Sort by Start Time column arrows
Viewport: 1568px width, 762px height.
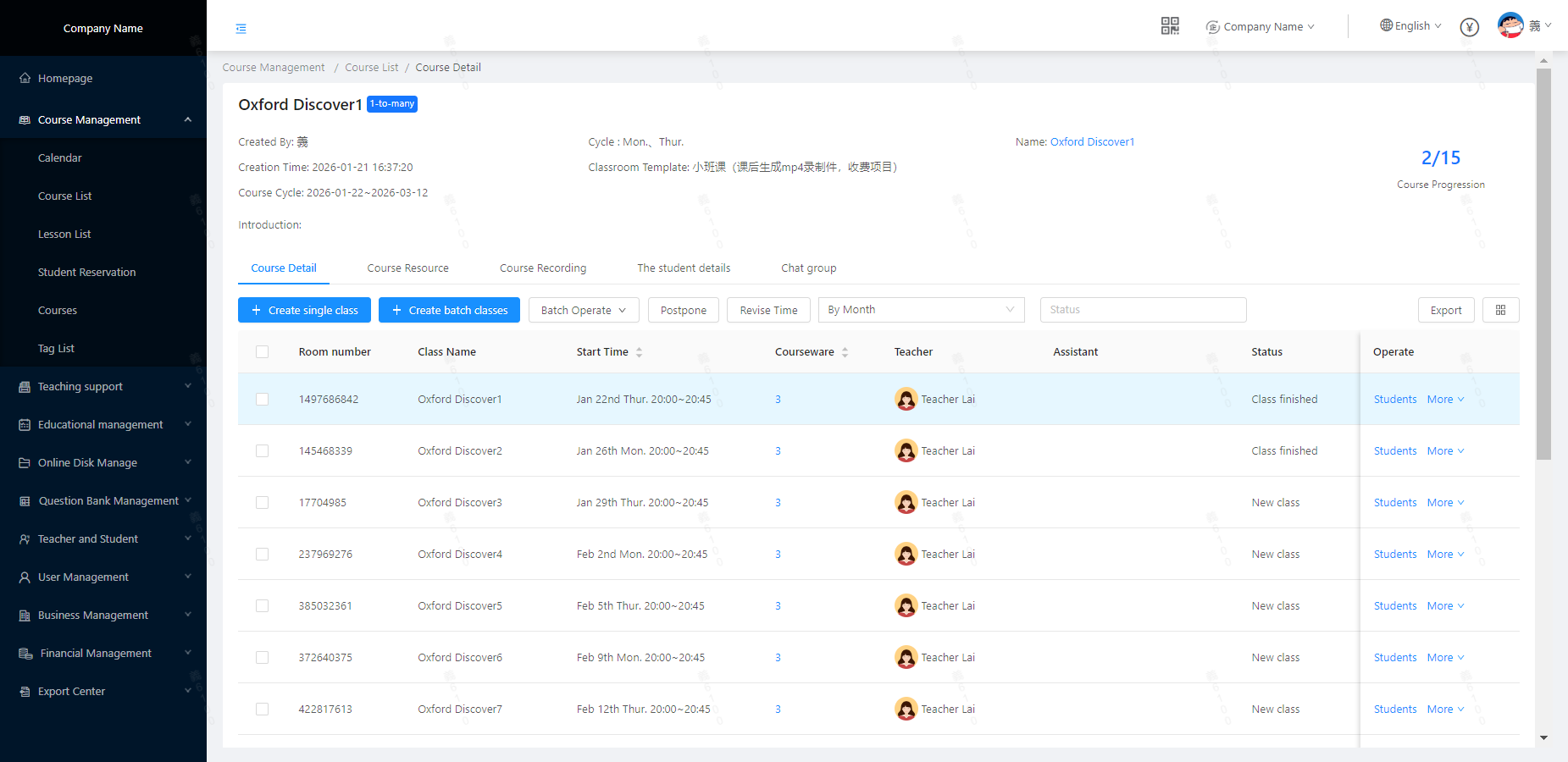pos(639,352)
